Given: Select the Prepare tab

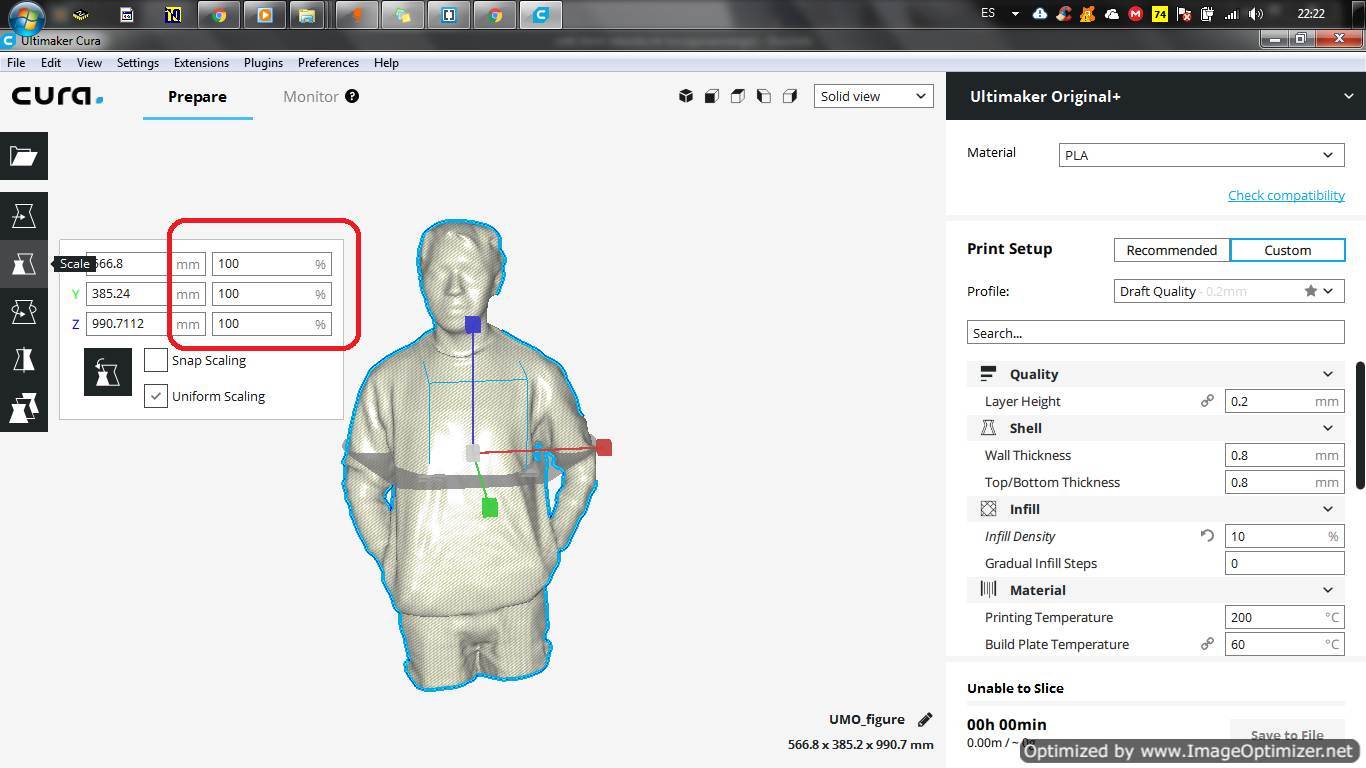Looking at the screenshot, I should [x=197, y=96].
